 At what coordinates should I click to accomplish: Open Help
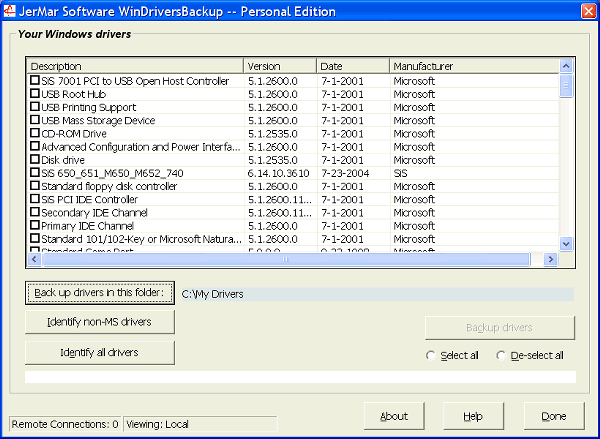coord(473,416)
